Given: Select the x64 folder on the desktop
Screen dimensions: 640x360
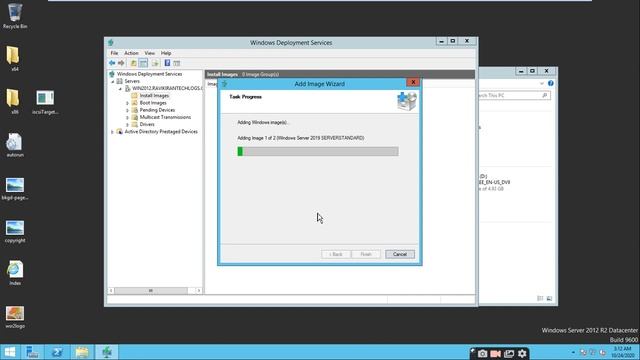Looking at the screenshot, I should 14,58.
